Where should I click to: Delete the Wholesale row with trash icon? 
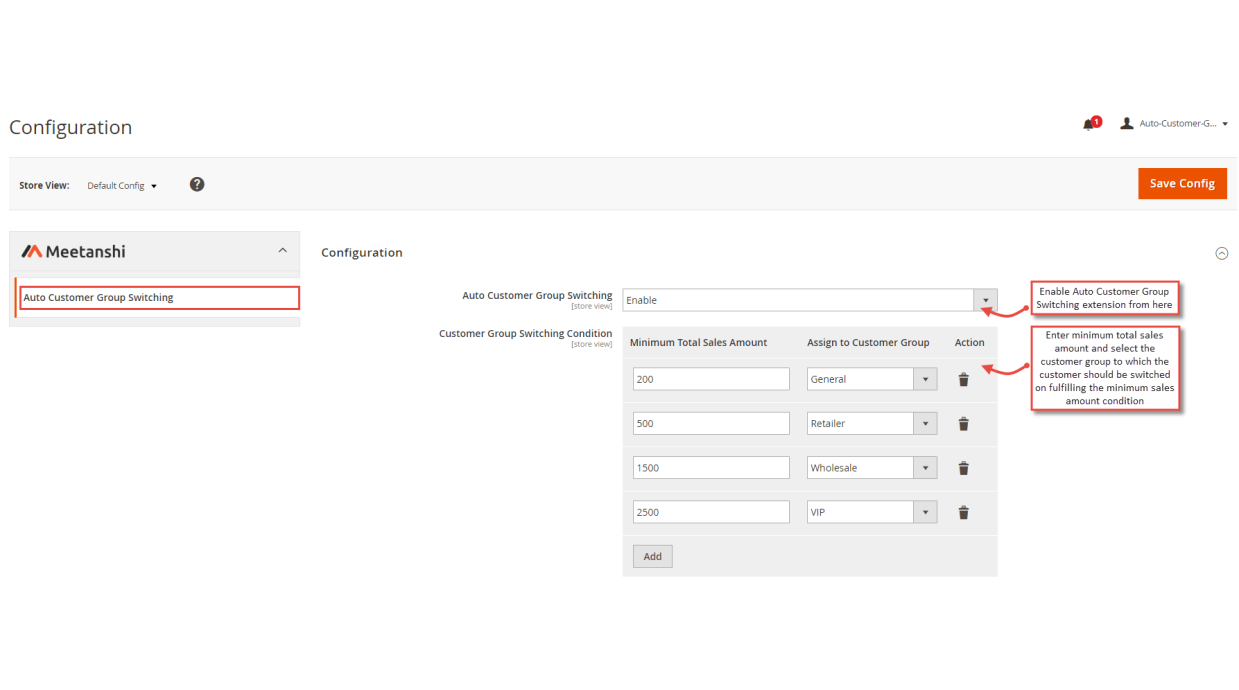pos(964,468)
